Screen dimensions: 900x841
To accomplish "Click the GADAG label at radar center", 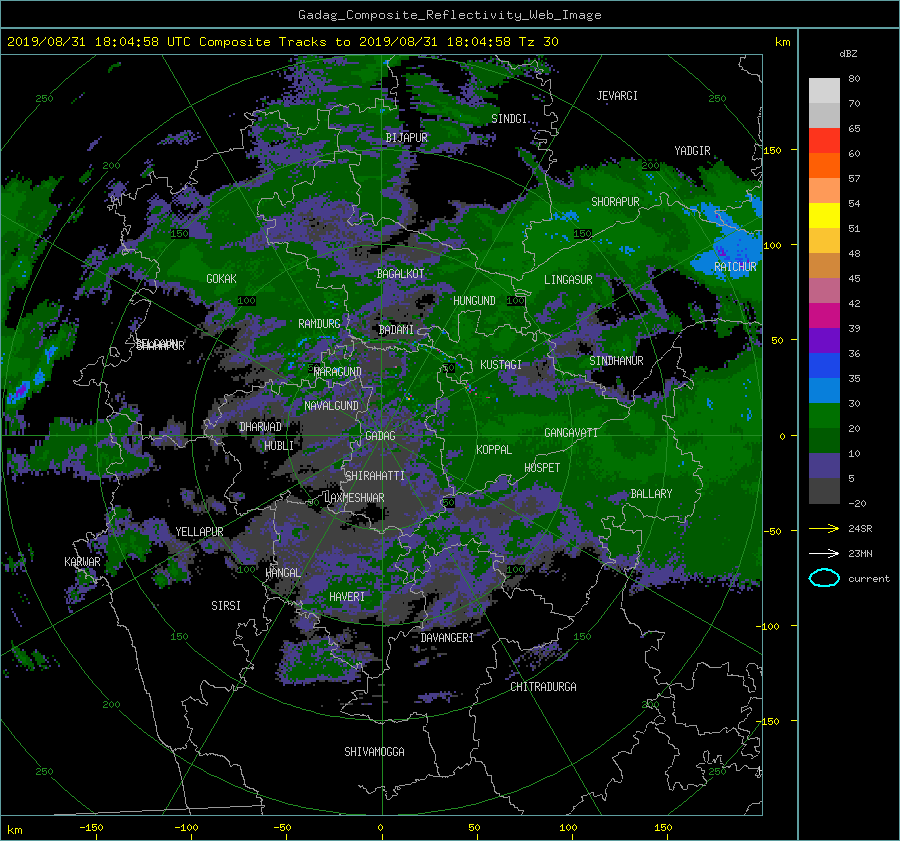I will [380, 436].
